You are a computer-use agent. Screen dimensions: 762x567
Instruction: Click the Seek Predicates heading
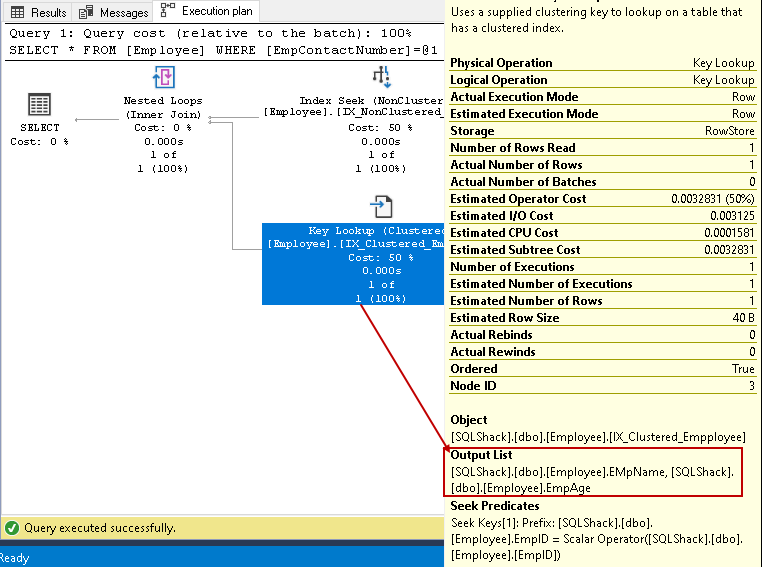(x=495, y=506)
